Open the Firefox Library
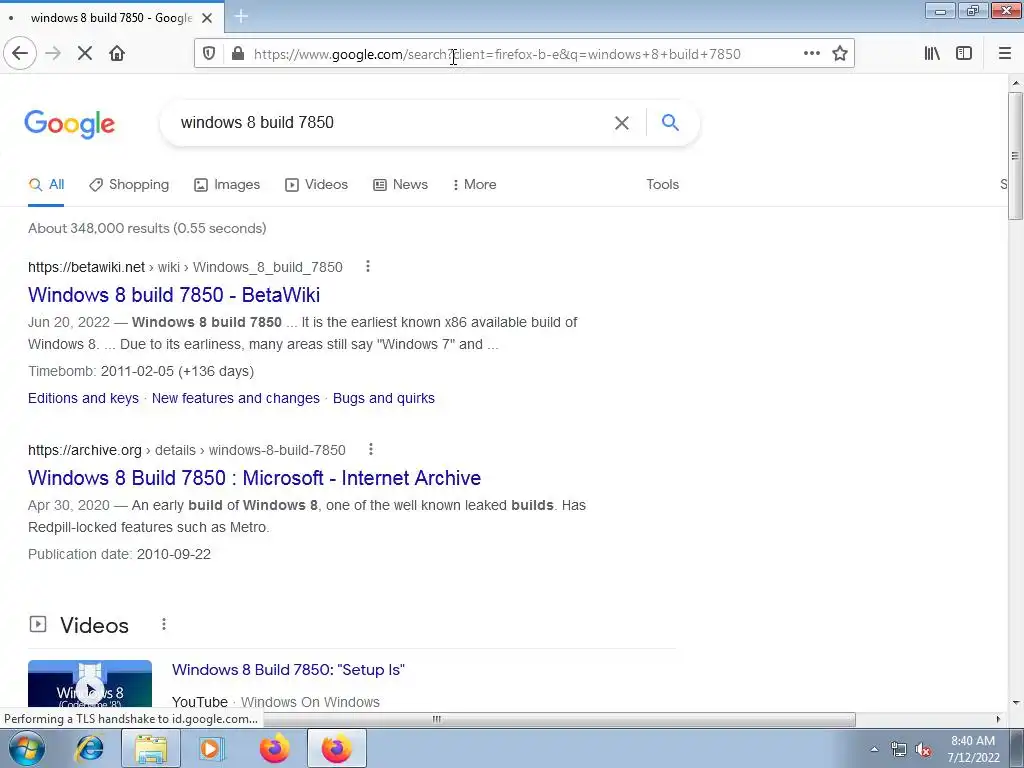The height and width of the screenshot is (768, 1024). coord(932,54)
